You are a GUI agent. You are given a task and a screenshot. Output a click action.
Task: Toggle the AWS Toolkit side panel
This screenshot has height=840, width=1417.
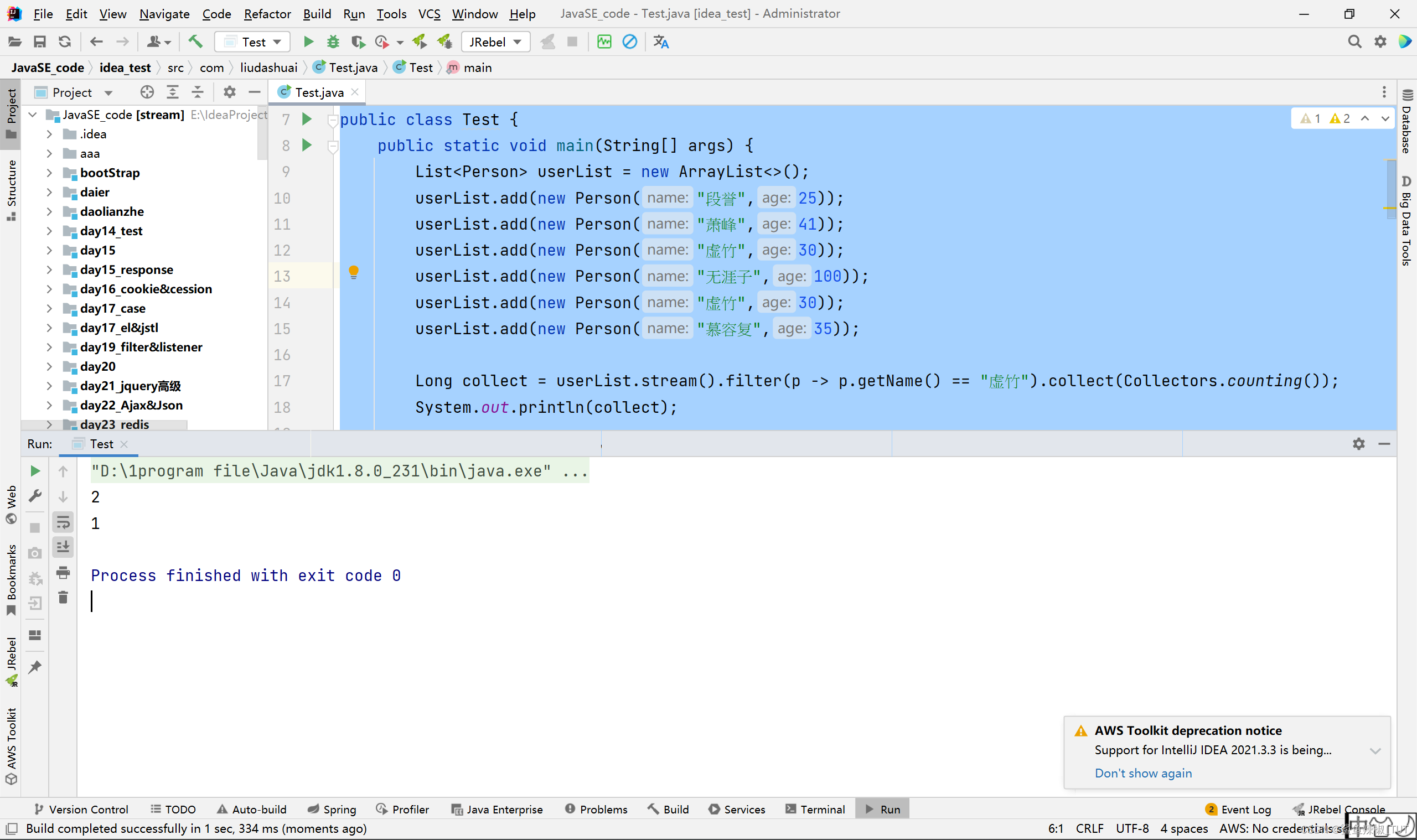[11, 745]
